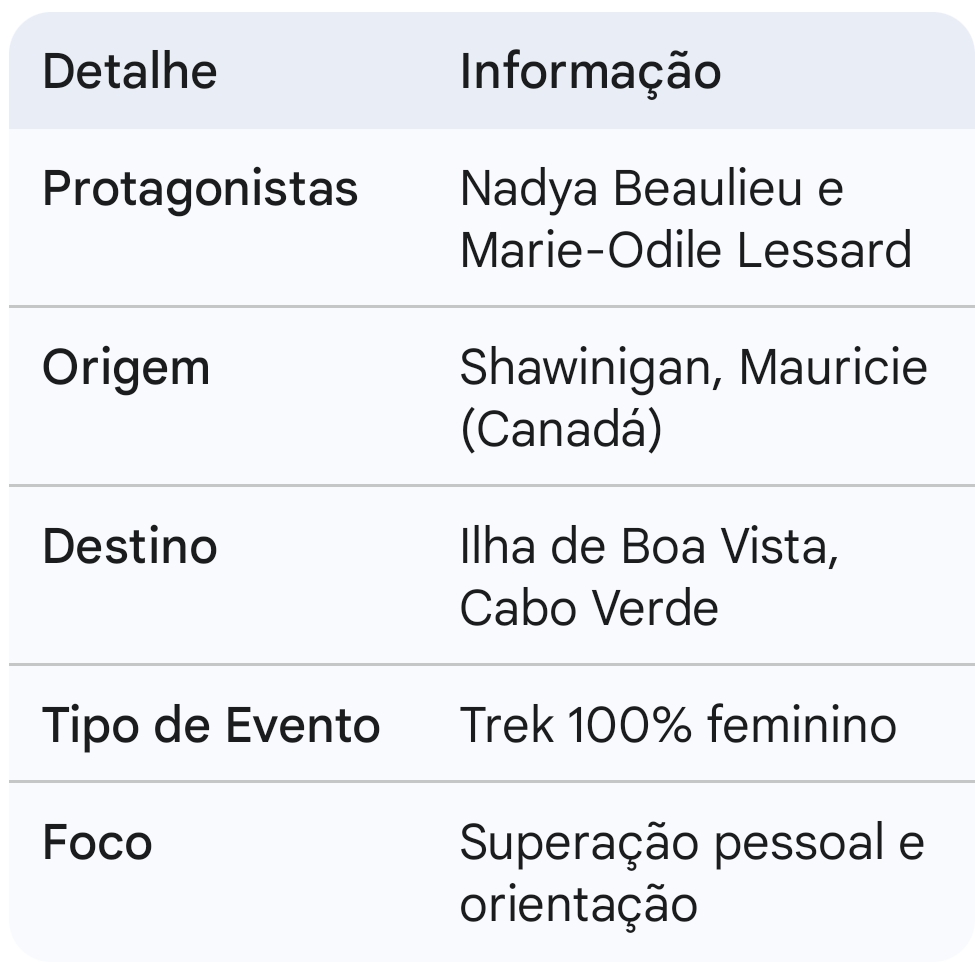This screenshot has height=964, width=975.
Task: Click the "Detalhe" column header
Action: point(129,72)
